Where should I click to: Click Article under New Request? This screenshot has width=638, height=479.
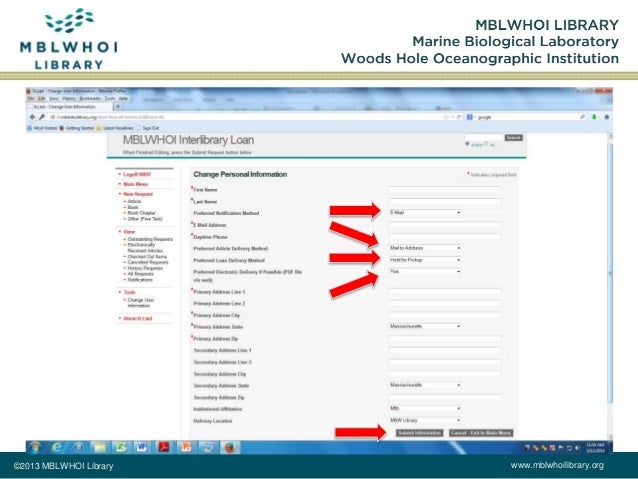pyautogui.click(x=134, y=201)
